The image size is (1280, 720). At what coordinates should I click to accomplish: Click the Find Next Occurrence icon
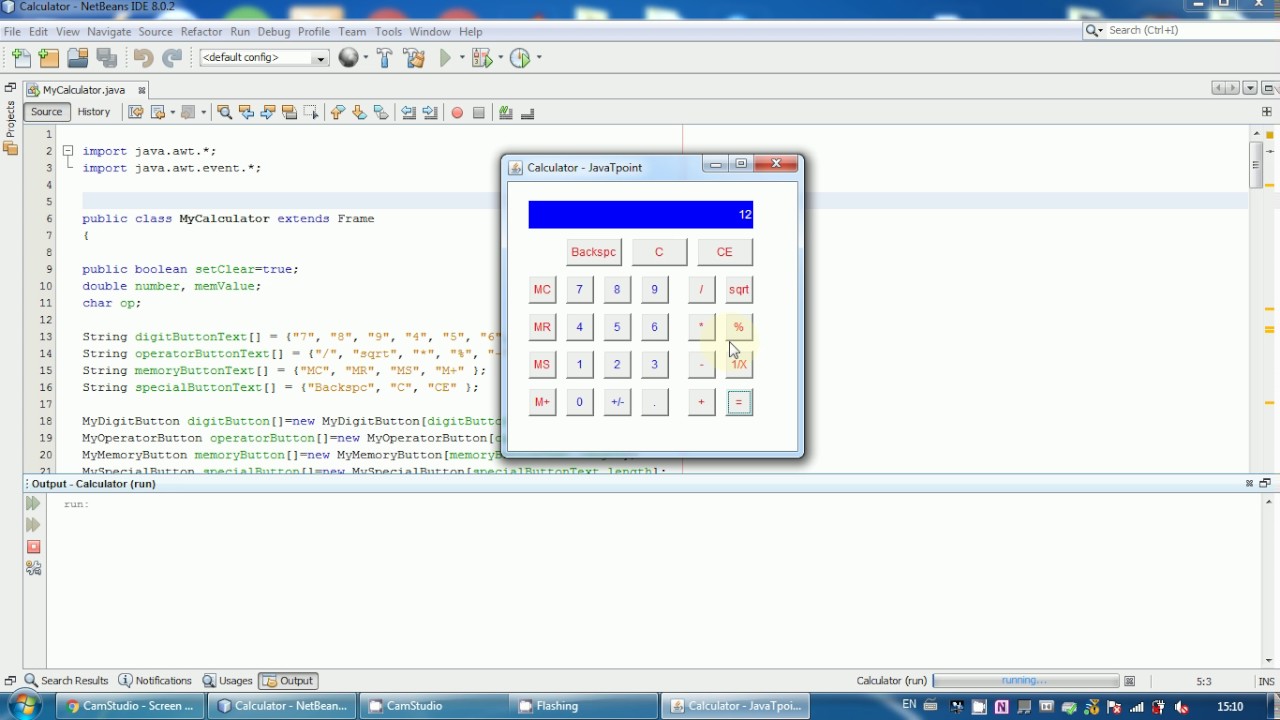(268, 112)
